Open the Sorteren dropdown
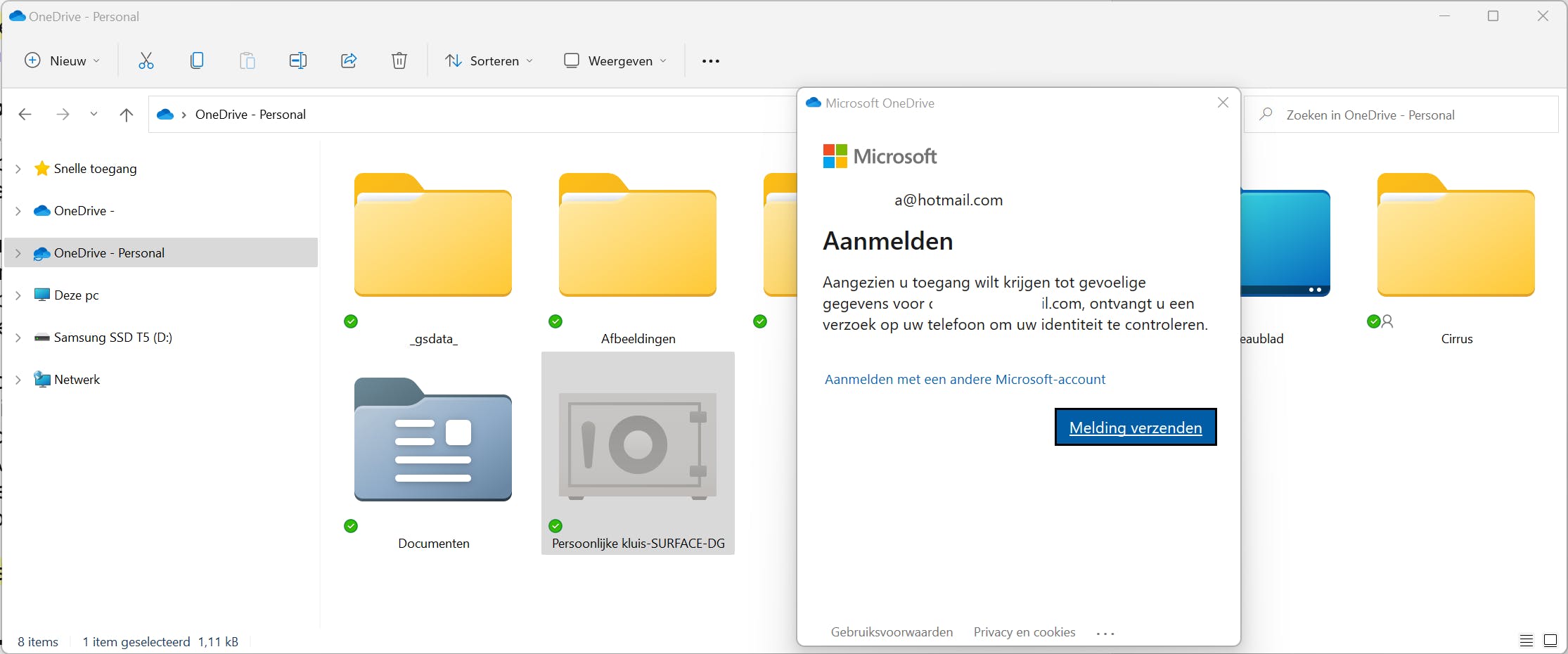The image size is (1568, 654). pos(489,61)
